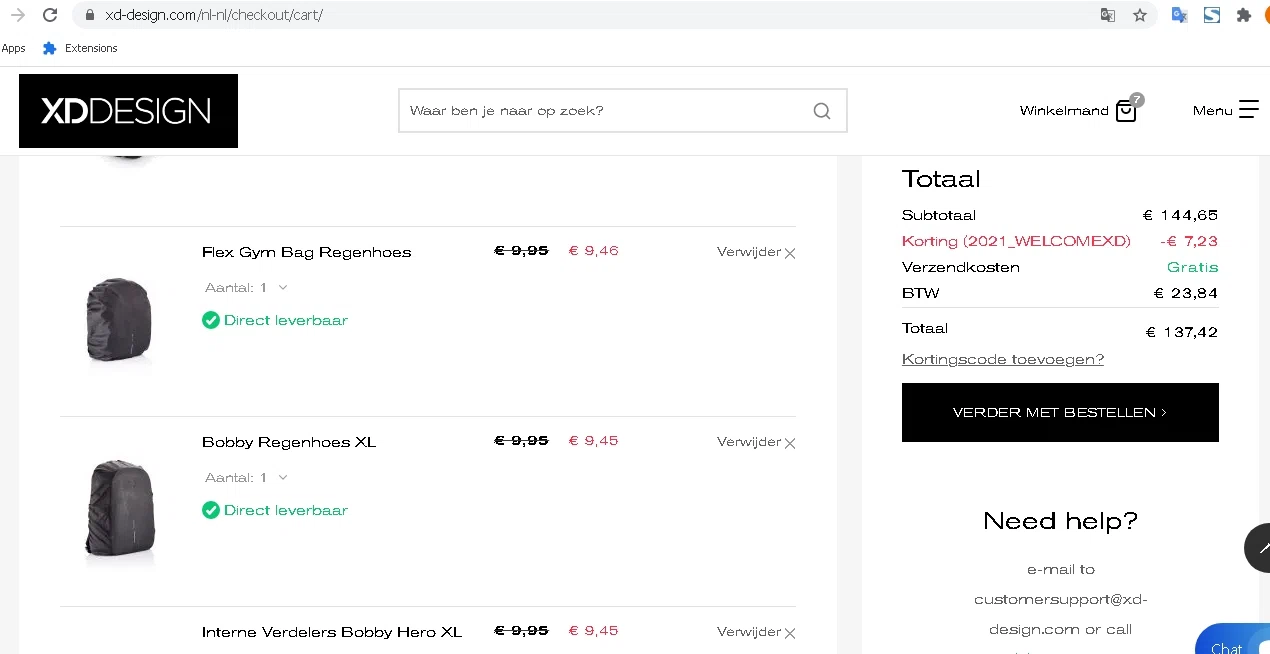
Task: Remove Interne Verdelers Bobby Hero XL
Action: pos(756,632)
